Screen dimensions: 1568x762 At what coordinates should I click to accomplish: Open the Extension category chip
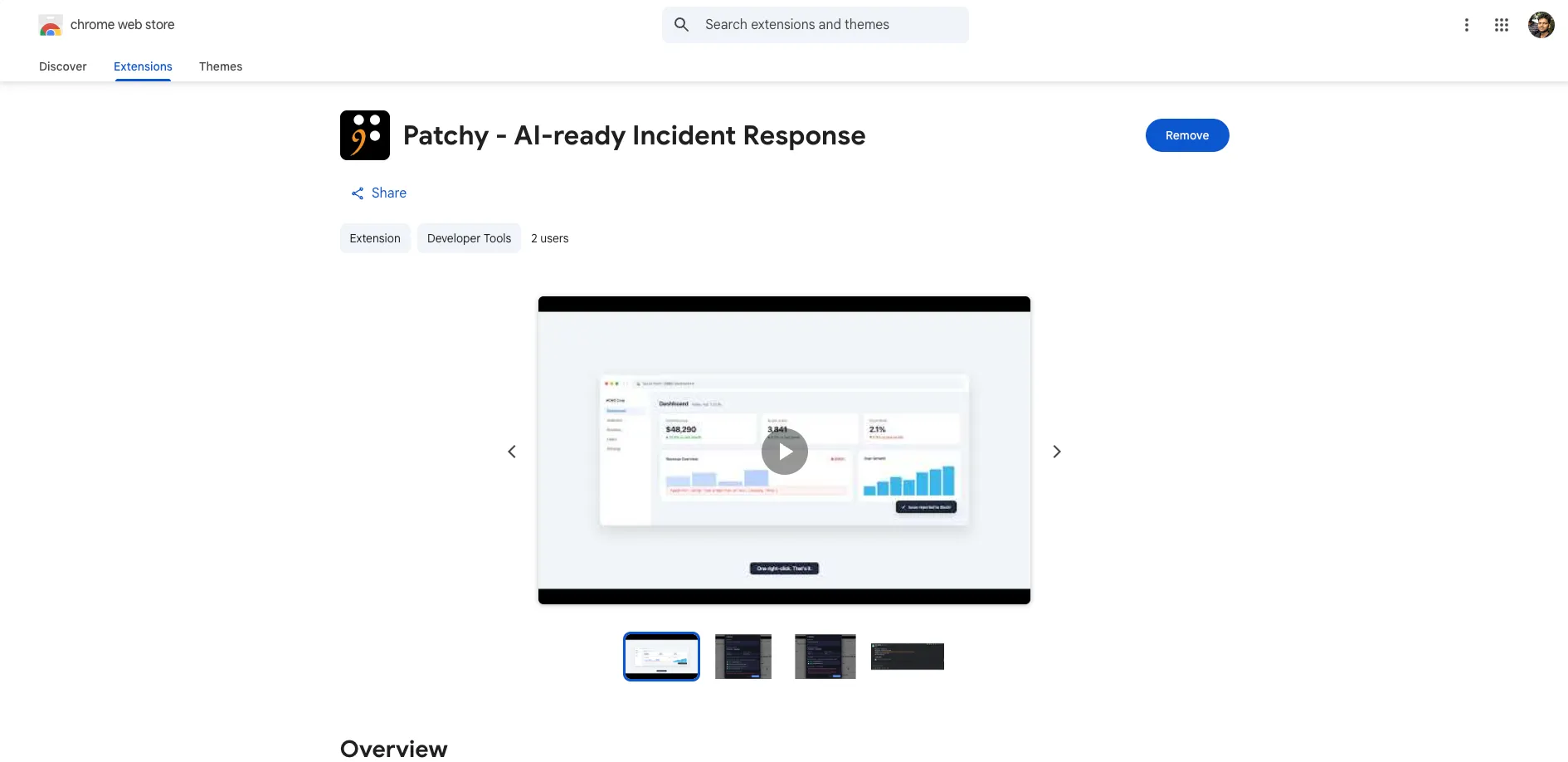[x=375, y=238]
